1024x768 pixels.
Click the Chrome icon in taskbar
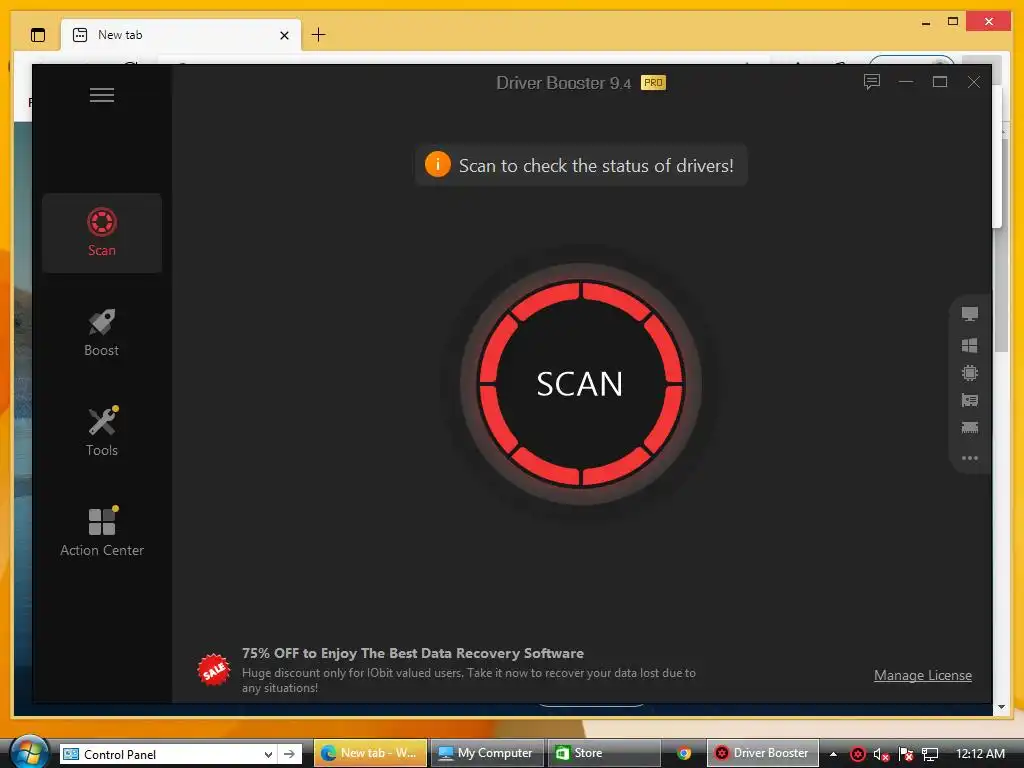(x=684, y=753)
